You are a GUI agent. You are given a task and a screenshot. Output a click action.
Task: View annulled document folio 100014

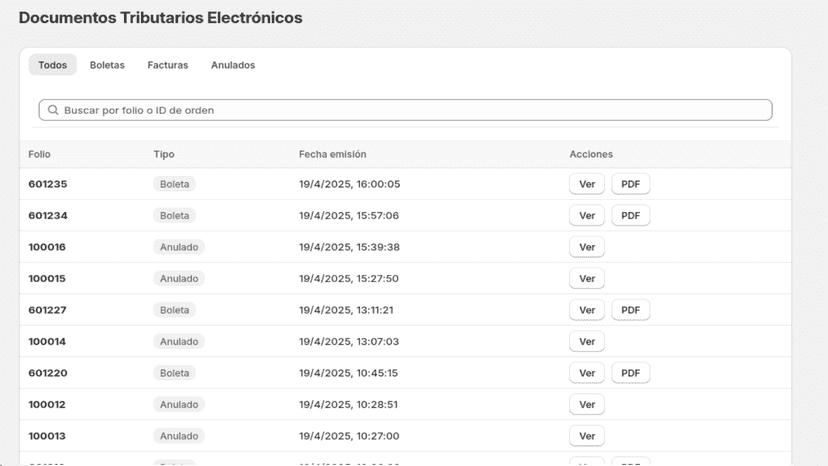[x=587, y=341]
